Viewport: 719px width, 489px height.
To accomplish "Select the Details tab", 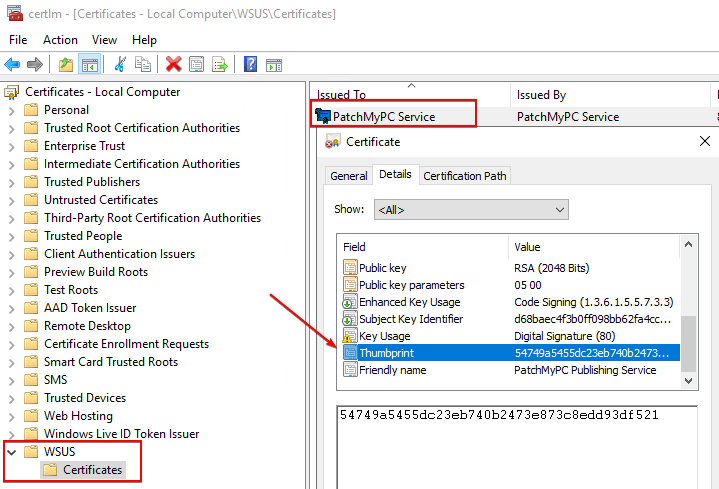I will [395, 174].
